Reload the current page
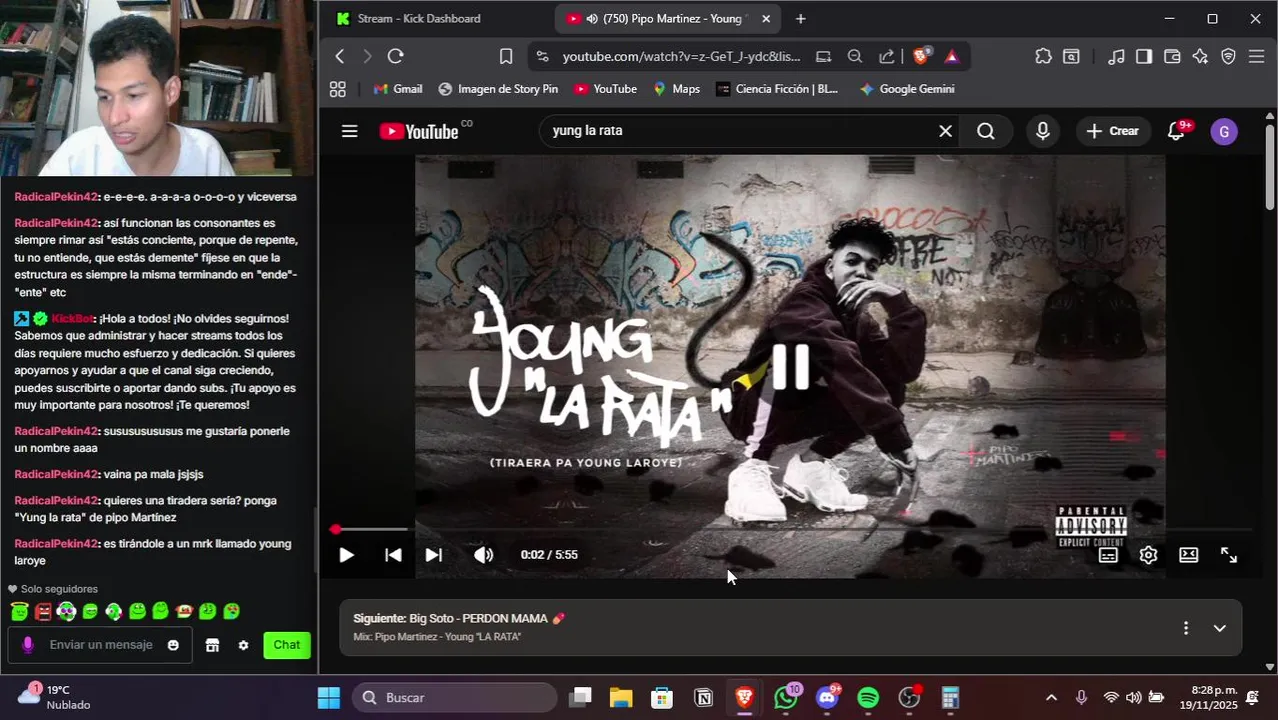The height and width of the screenshot is (720, 1278). click(396, 57)
